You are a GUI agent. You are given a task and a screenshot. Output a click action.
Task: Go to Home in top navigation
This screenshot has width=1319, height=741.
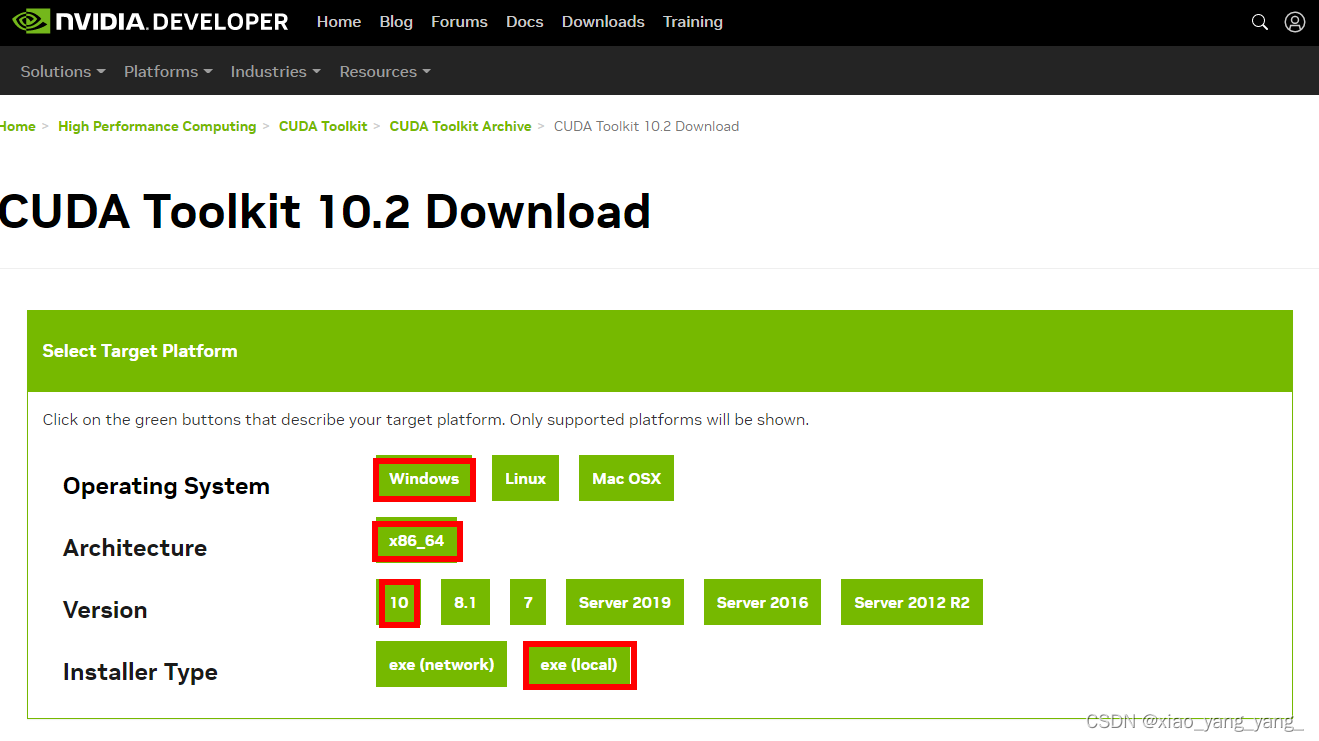point(339,22)
